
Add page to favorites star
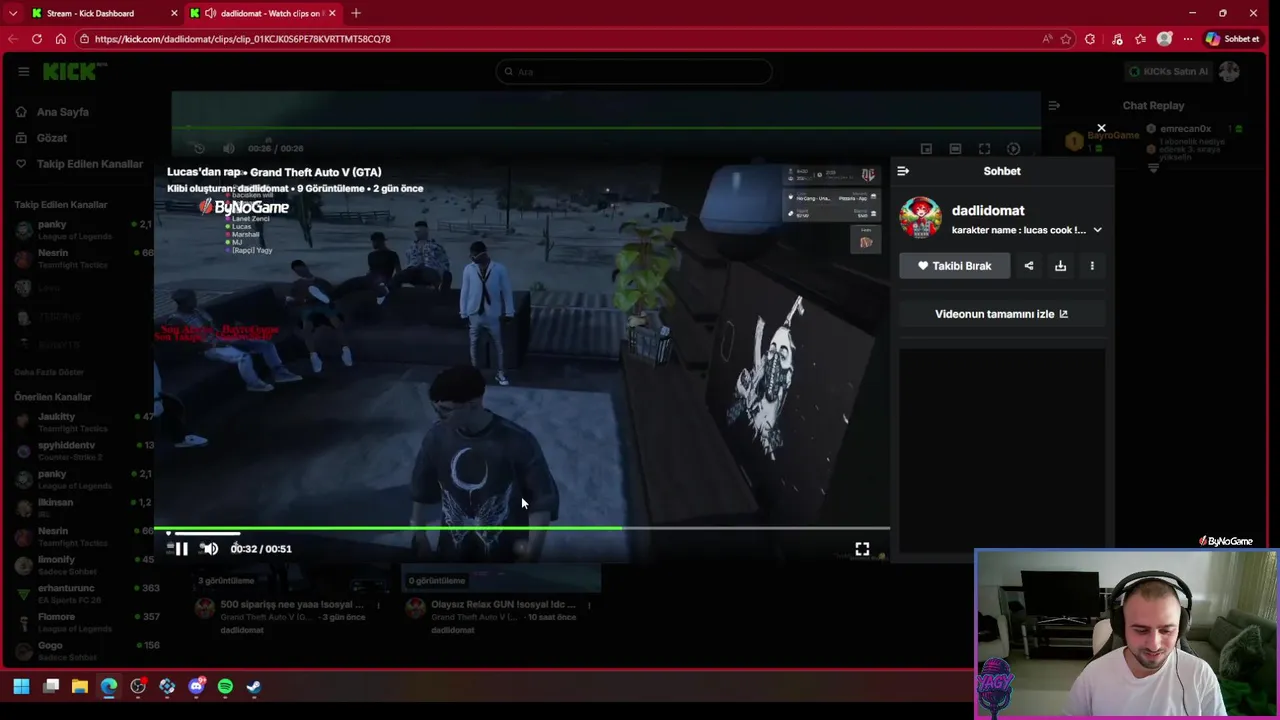click(x=1066, y=39)
